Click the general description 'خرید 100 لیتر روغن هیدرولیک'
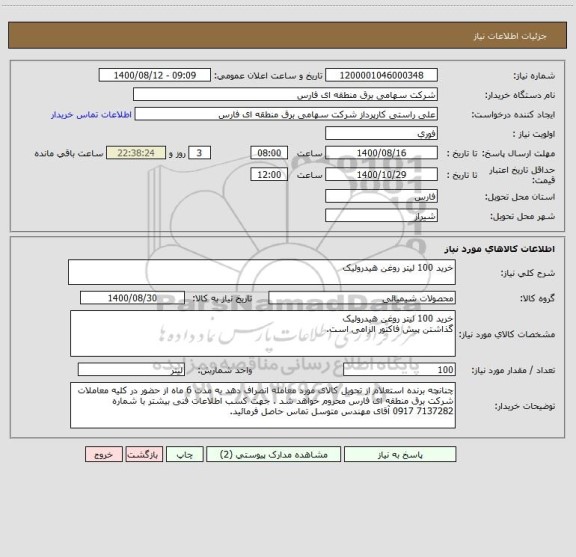 (x=262, y=272)
